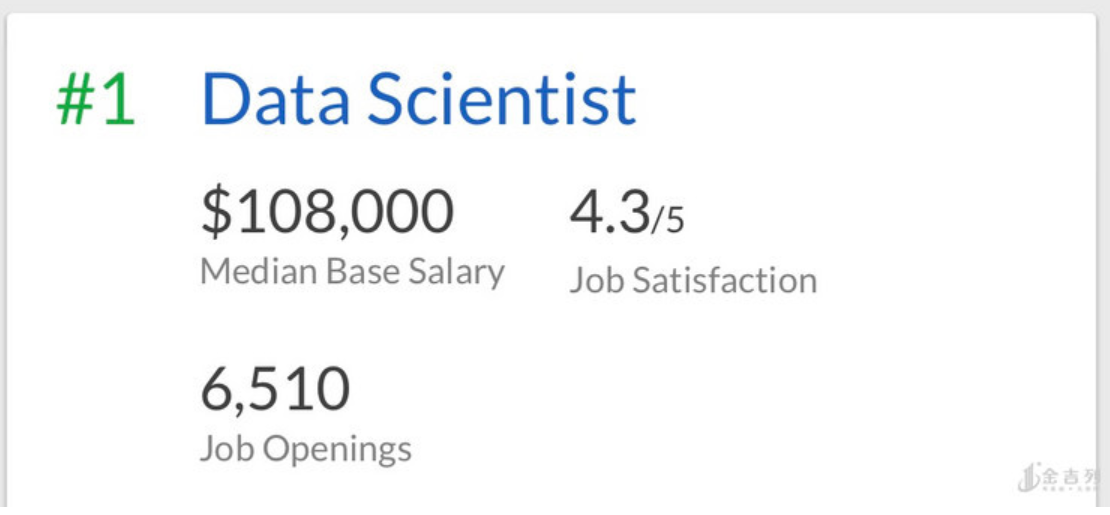The width and height of the screenshot is (1110, 515).
Task: Click the green #1 rank number
Action: pos(96,99)
